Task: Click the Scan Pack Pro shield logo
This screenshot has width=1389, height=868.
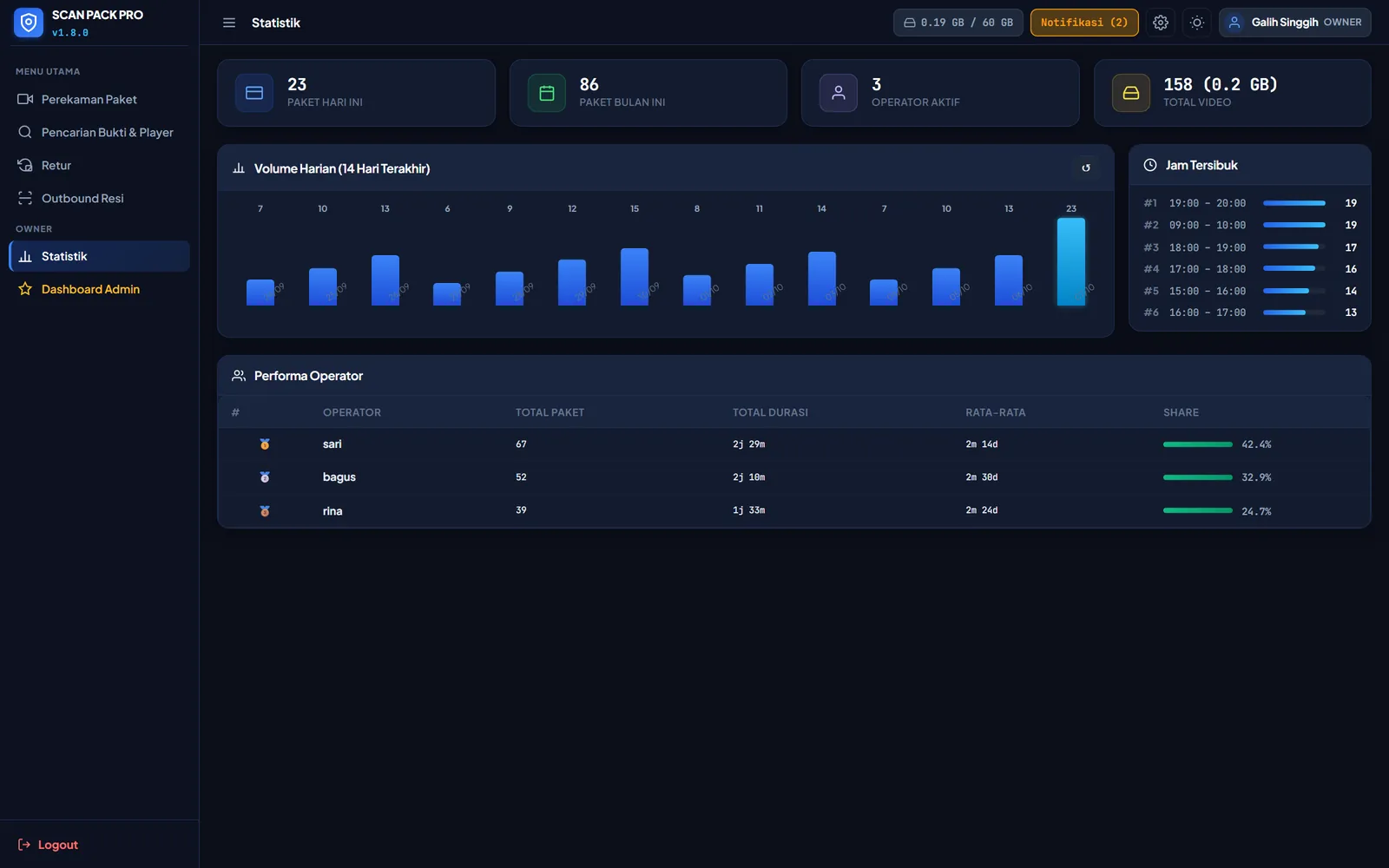Action: [29, 23]
